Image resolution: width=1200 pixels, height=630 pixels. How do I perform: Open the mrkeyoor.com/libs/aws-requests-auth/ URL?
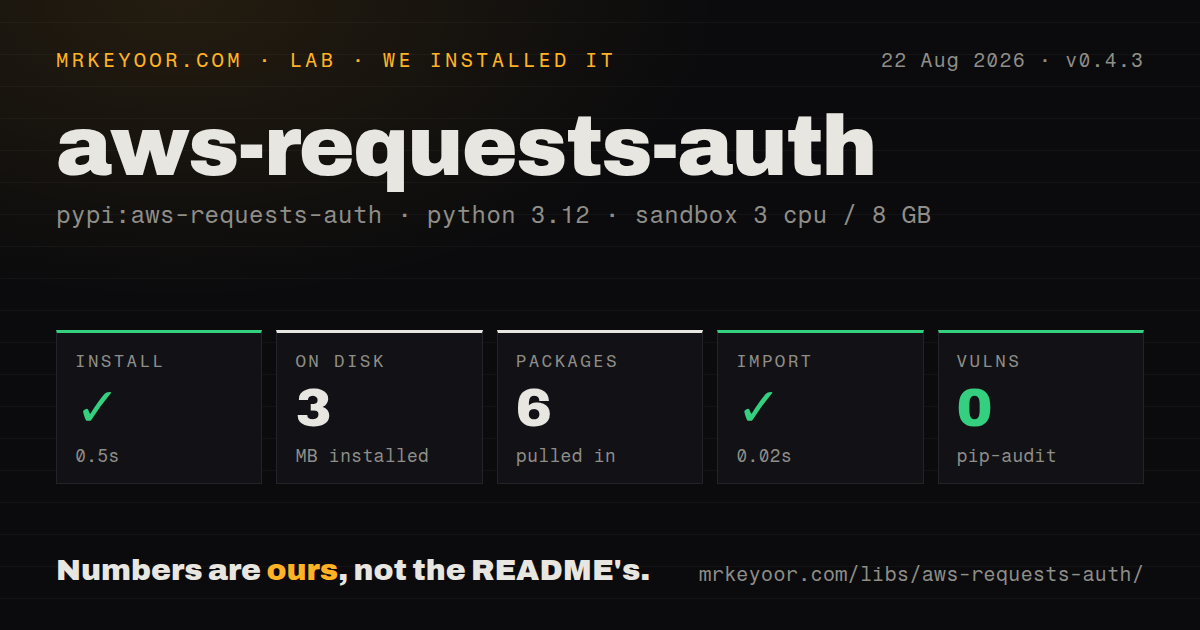pyautogui.click(x=920, y=574)
